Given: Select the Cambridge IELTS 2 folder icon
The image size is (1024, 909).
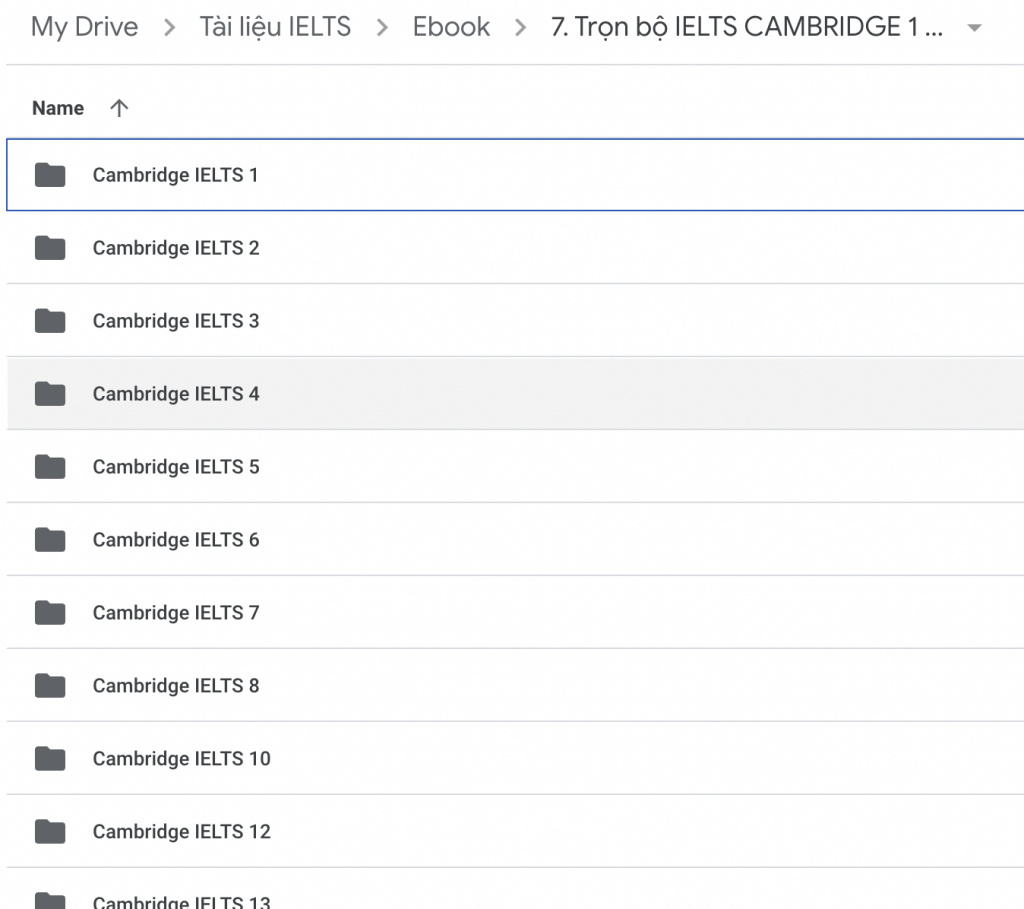Looking at the screenshot, I should tap(50, 248).
